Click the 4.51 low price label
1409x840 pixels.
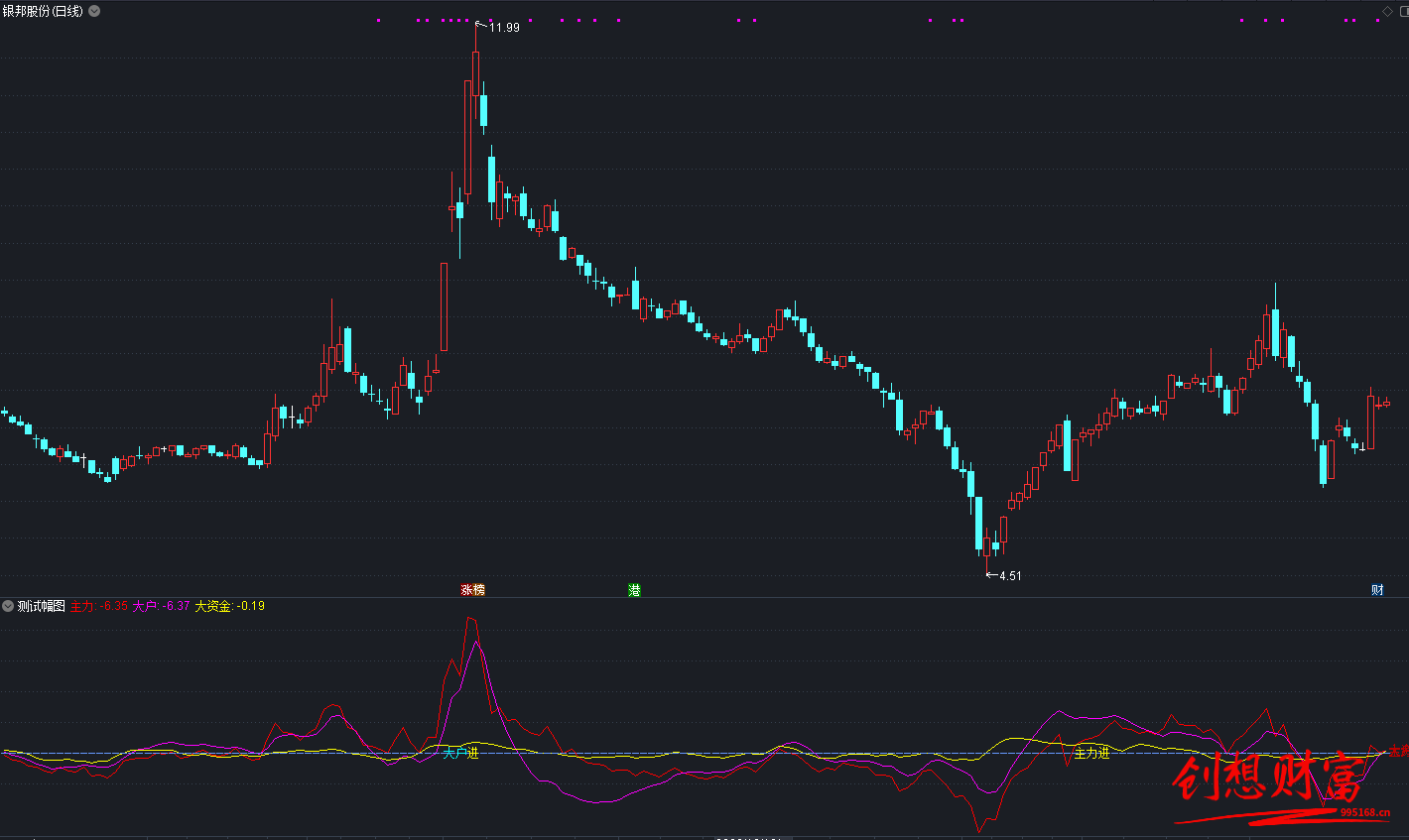pyautogui.click(x=1010, y=575)
